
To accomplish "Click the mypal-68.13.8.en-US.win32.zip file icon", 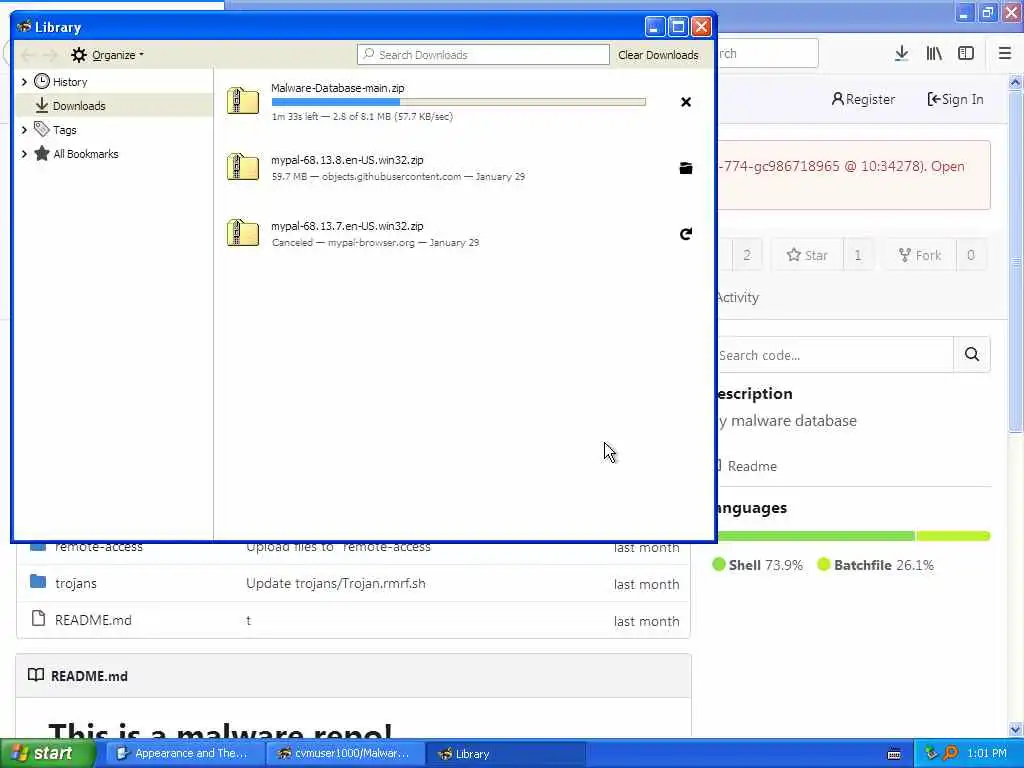I will (x=243, y=167).
